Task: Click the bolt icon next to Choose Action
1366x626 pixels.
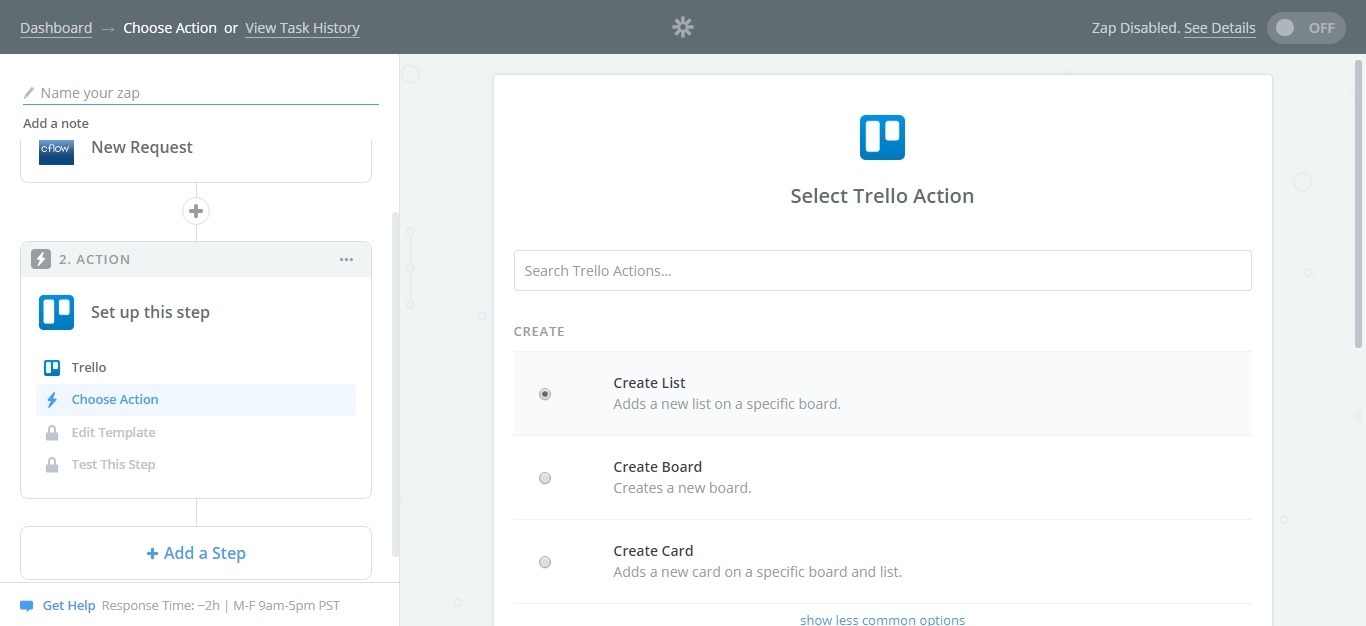Action: pos(52,400)
